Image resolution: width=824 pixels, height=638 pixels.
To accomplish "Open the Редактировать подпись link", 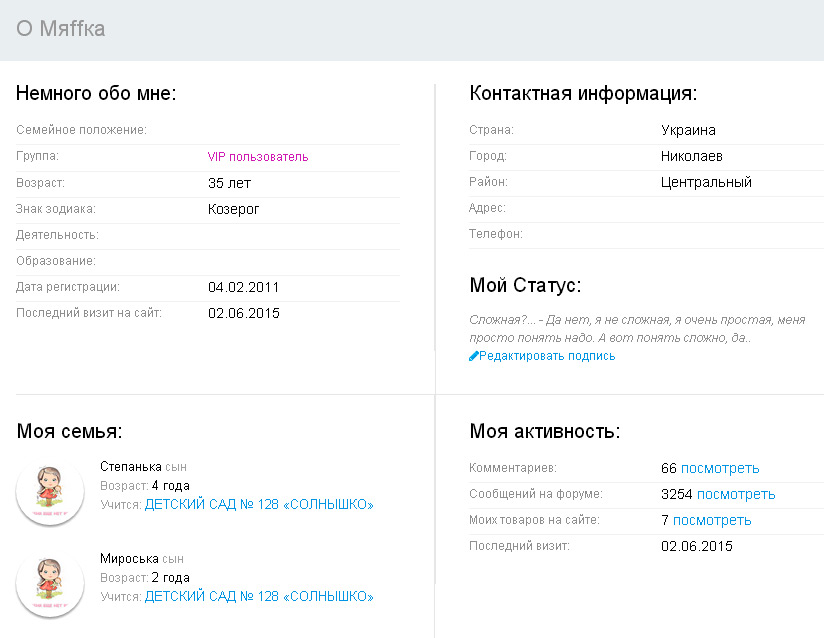I will pyautogui.click(x=547, y=356).
